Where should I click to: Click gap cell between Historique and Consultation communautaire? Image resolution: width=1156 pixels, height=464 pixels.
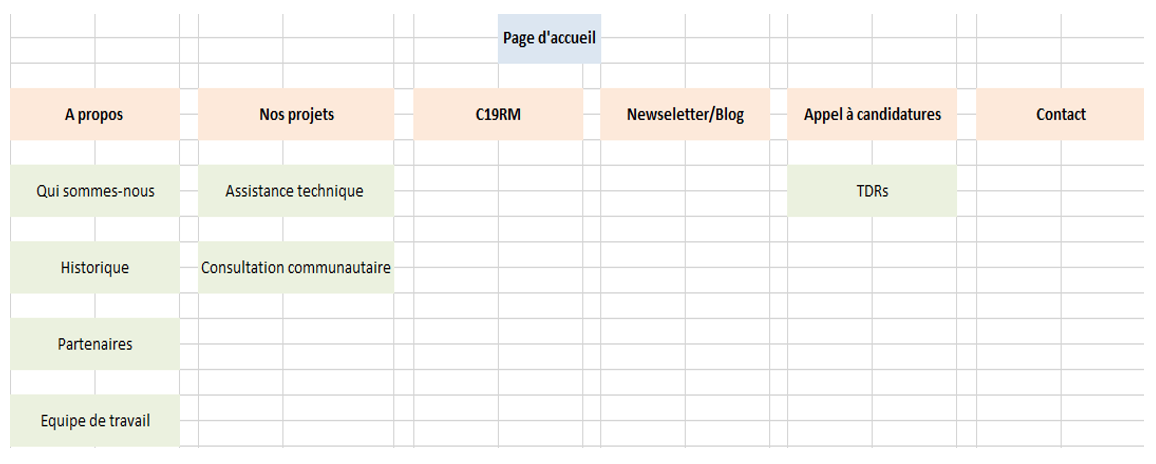pyautogui.click(x=189, y=267)
